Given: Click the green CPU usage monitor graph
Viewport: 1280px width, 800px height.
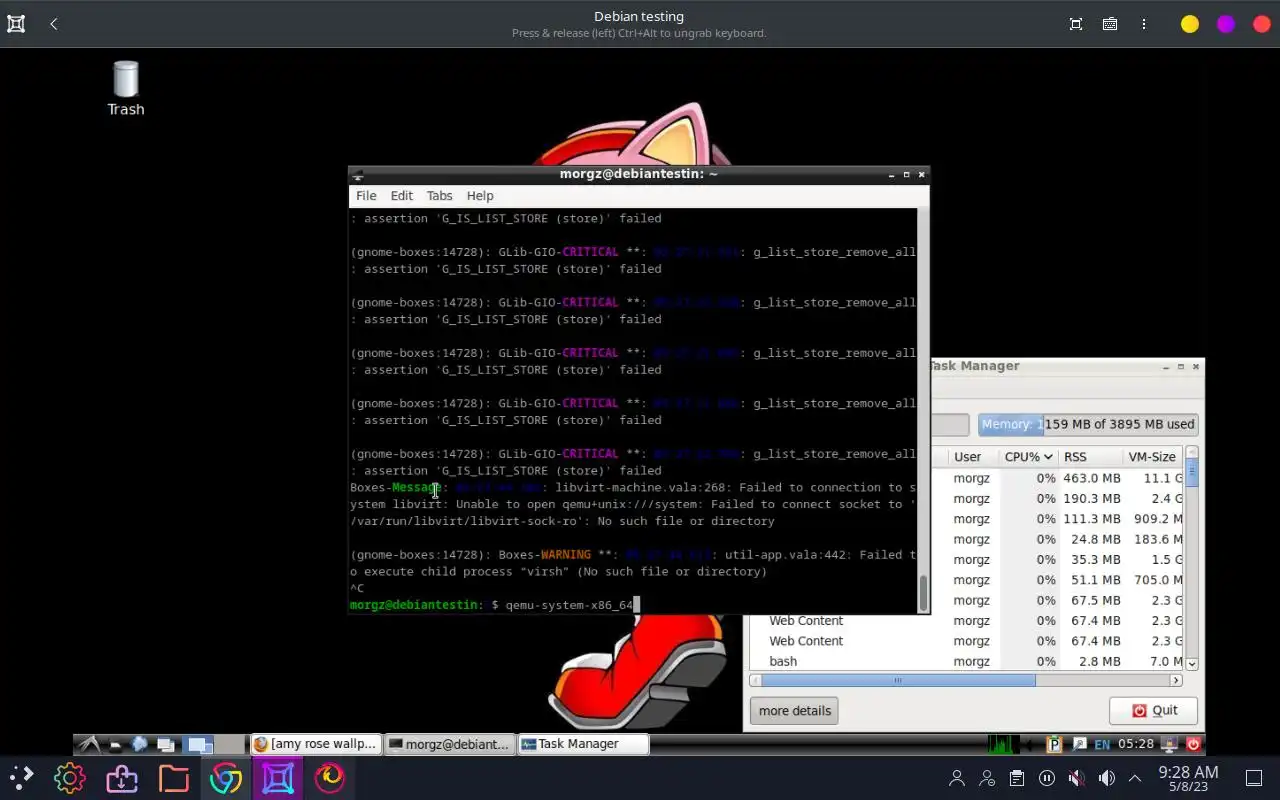Looking at the screenshot, I should (1003, 744).
